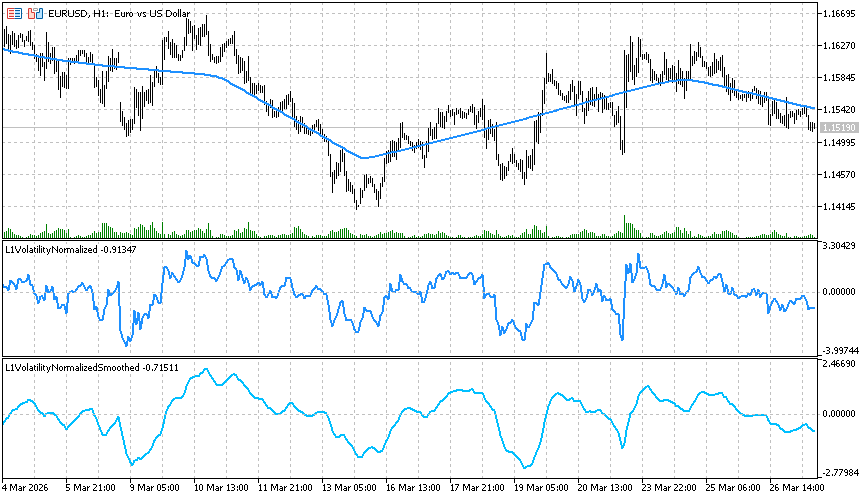The height and width of the screenshot is (498, 864).
Task: Click price scale value 1.14145
Action: (x=839, y=207)
